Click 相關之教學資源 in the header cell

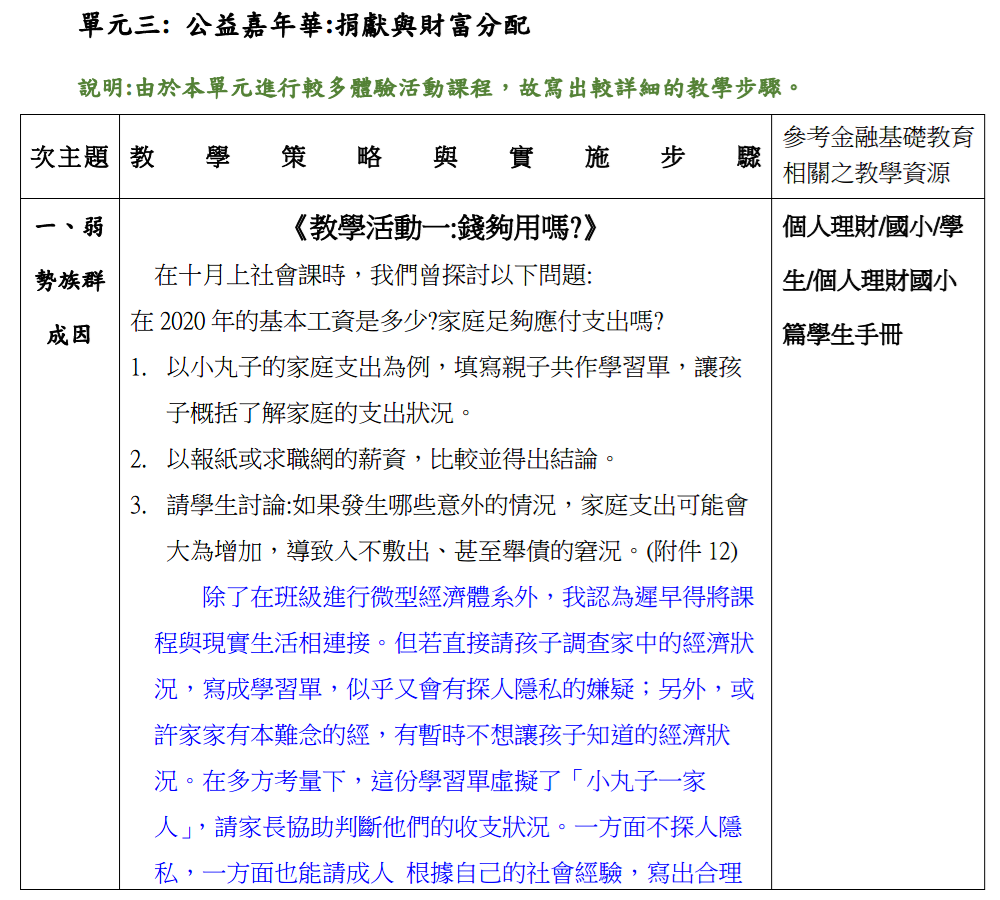[866, 174]
